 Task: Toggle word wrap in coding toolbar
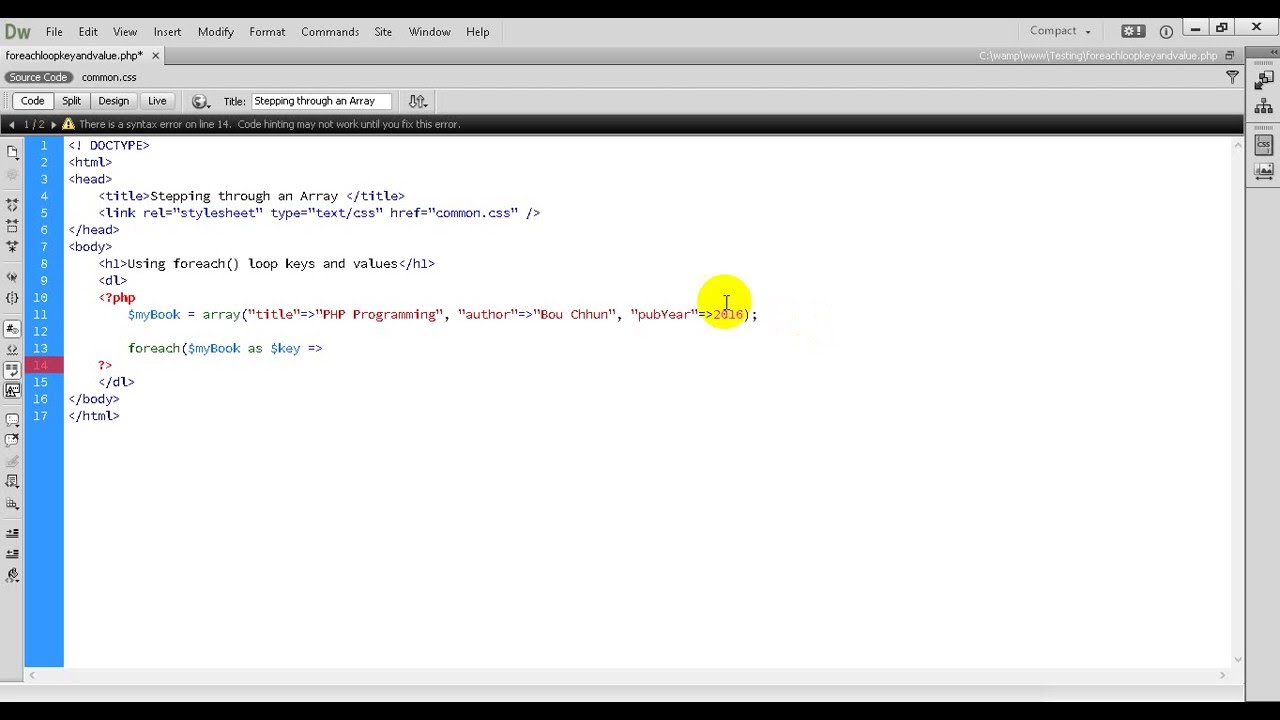pyautogui.click(x=12, y=369)
